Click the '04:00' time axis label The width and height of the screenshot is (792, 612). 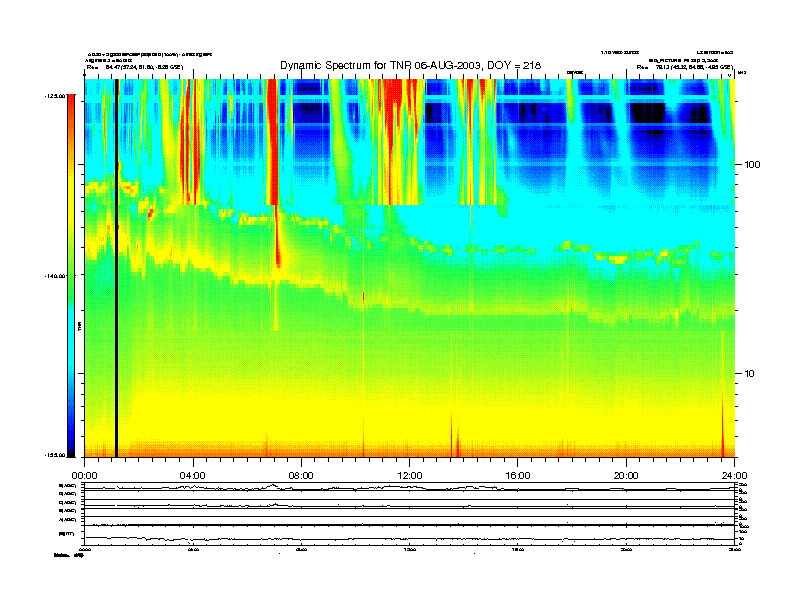coord(193,476)
